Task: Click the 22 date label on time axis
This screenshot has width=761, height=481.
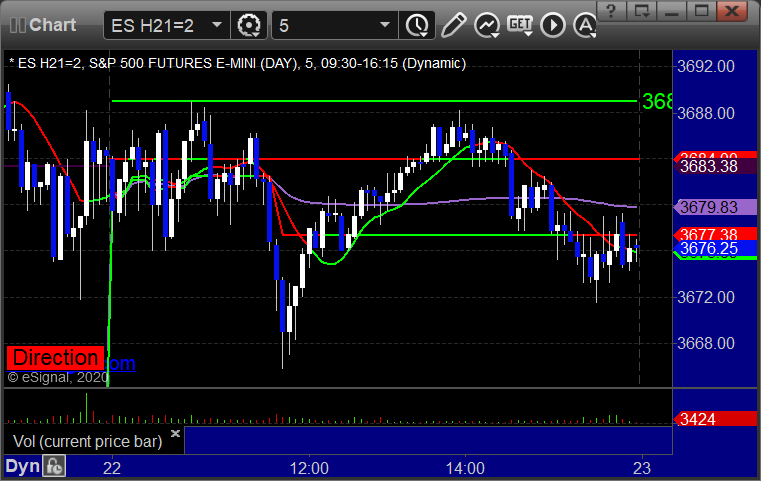Action: click(x=112, y=468)
